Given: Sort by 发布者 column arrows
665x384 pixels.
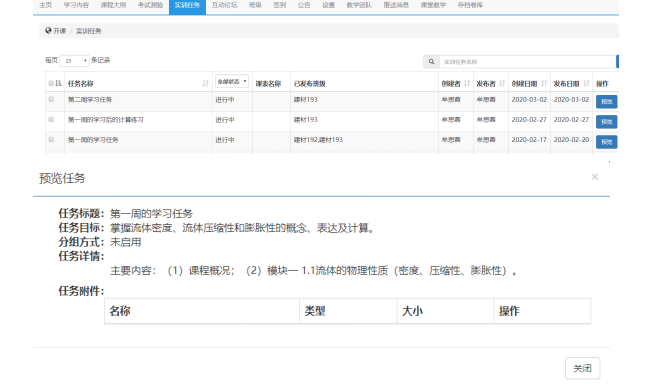Looking at the screenshot, I should (x=502, y=83).
